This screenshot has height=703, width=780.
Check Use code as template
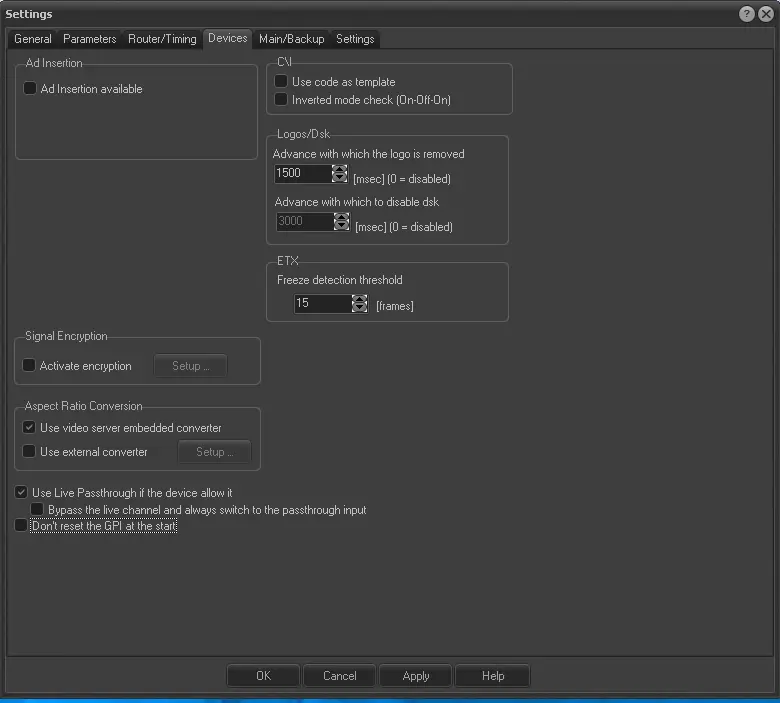click(281, 82)
